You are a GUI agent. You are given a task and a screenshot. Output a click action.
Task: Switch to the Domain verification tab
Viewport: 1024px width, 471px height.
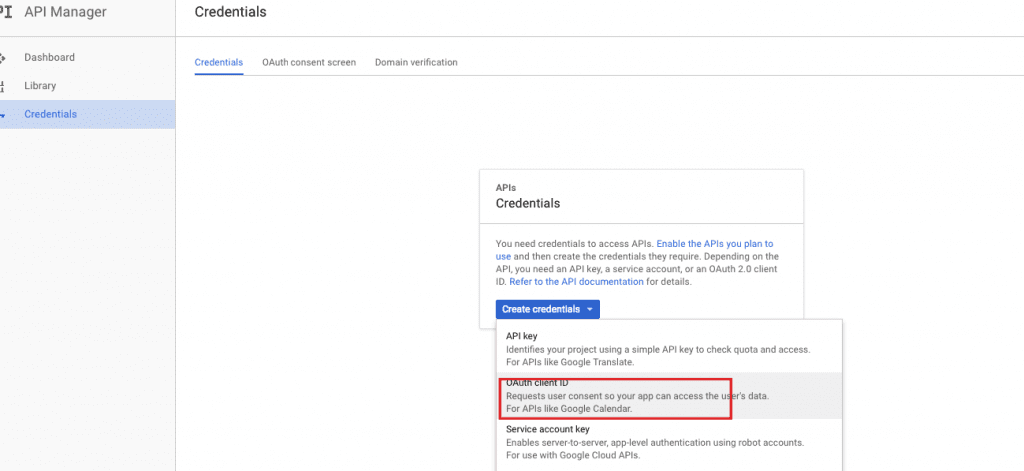tap(416, 63)
